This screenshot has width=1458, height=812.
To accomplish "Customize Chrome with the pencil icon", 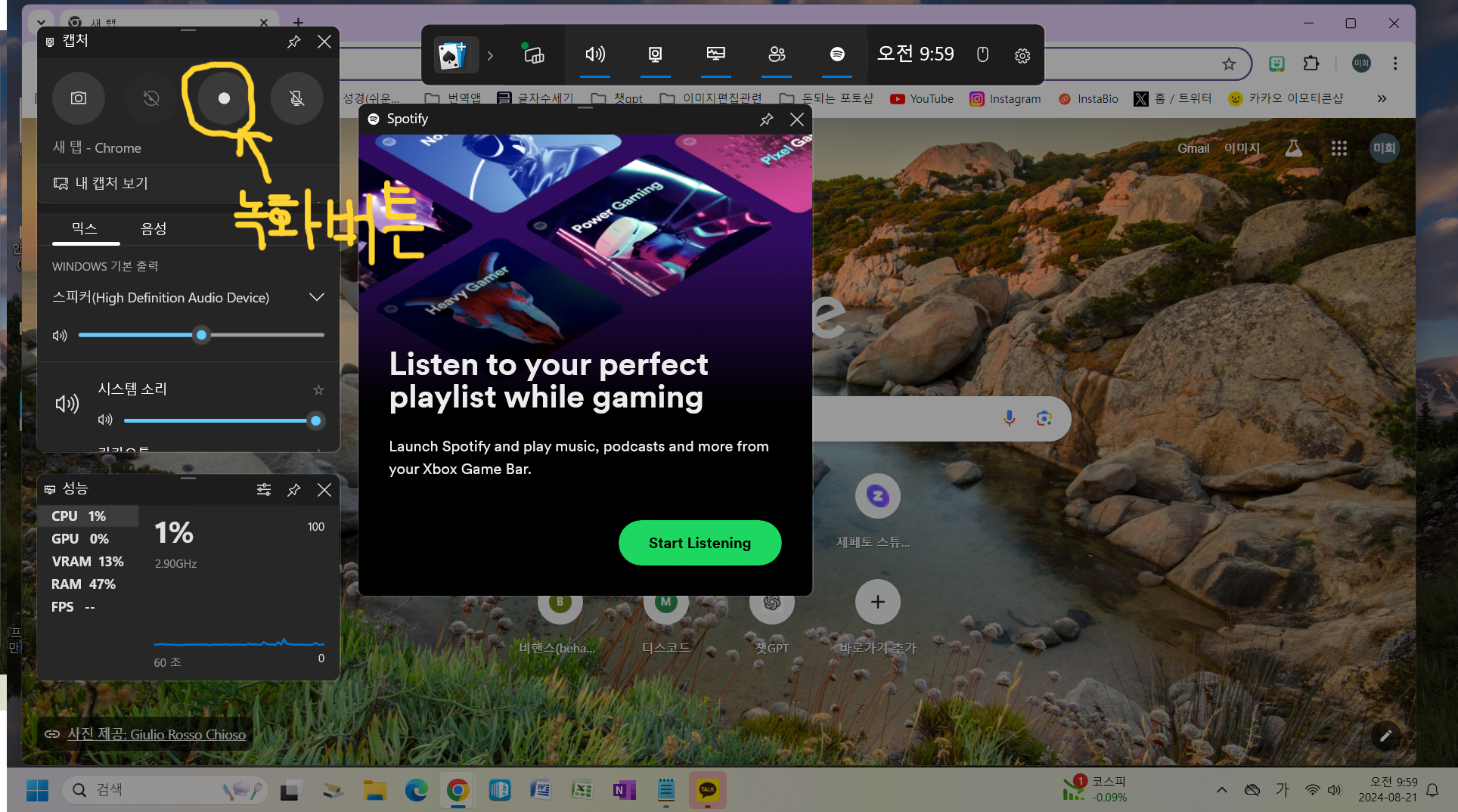I will pos(1385,736).
